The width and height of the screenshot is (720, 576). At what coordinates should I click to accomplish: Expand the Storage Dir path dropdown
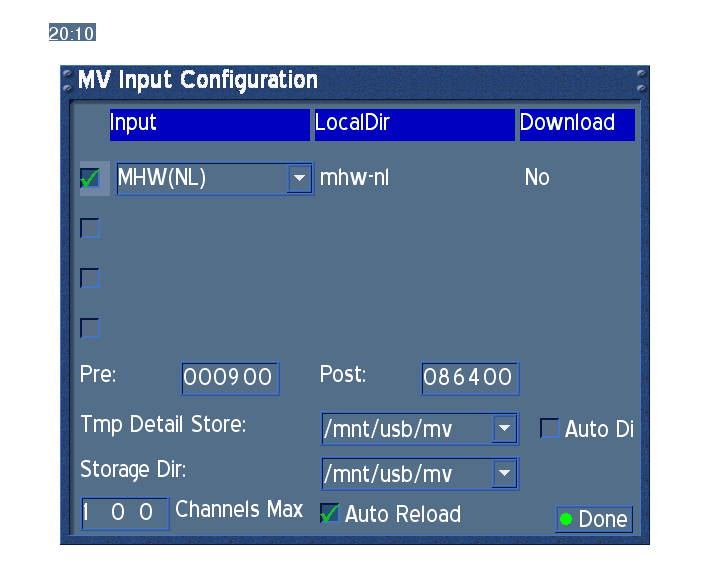tap(504, 473)
